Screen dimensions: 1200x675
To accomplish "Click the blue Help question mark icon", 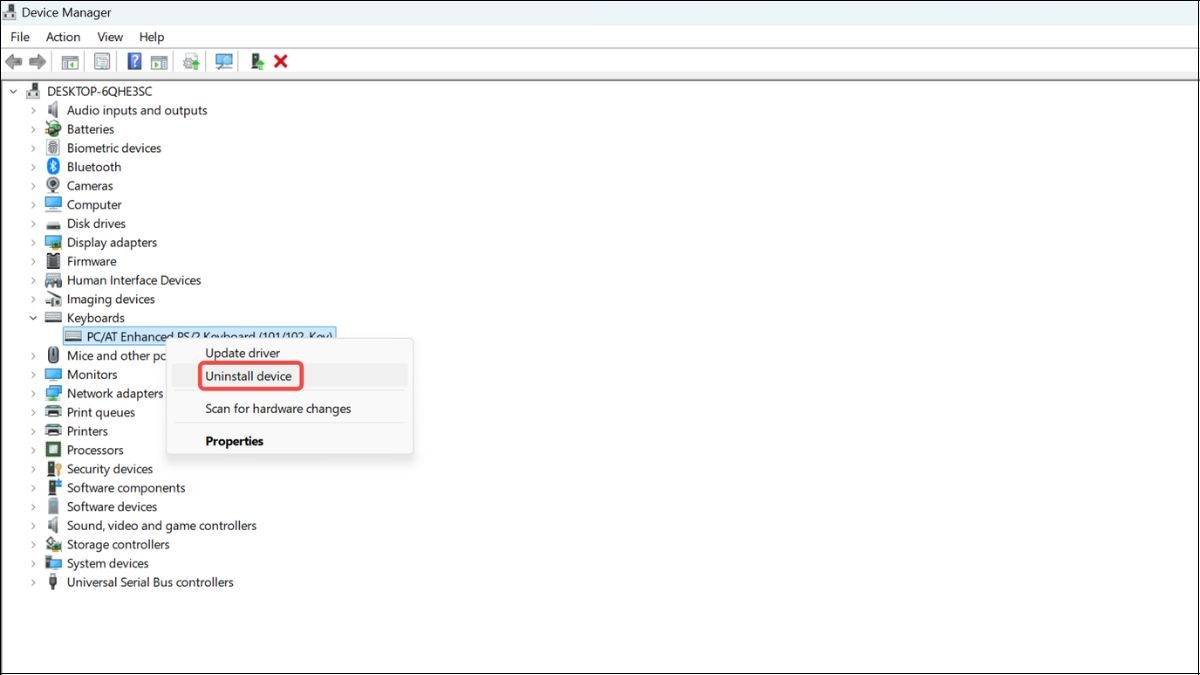I will 134,62.
